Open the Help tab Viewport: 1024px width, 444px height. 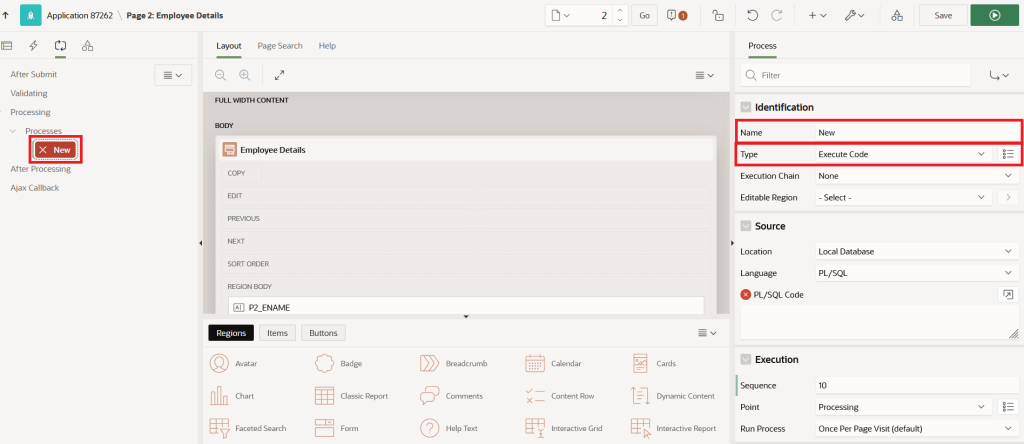(327, 46)
